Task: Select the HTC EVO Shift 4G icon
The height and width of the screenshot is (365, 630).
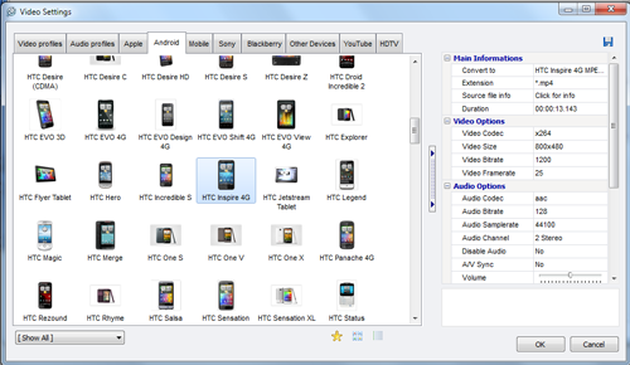Action: (x=226, y=115)
